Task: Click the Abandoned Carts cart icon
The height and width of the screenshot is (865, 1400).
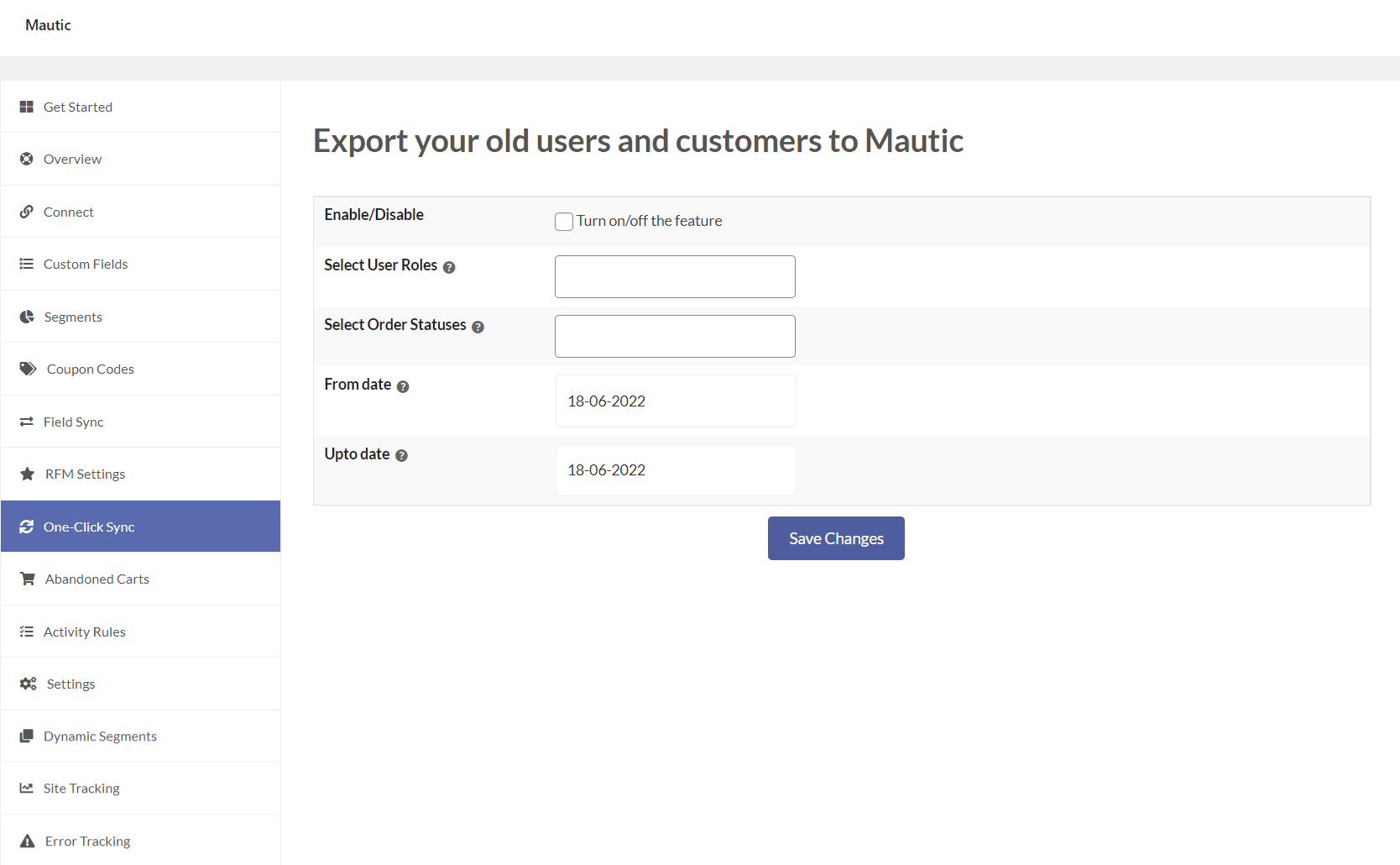Action: pyautogui.click(x=28, y=579)
